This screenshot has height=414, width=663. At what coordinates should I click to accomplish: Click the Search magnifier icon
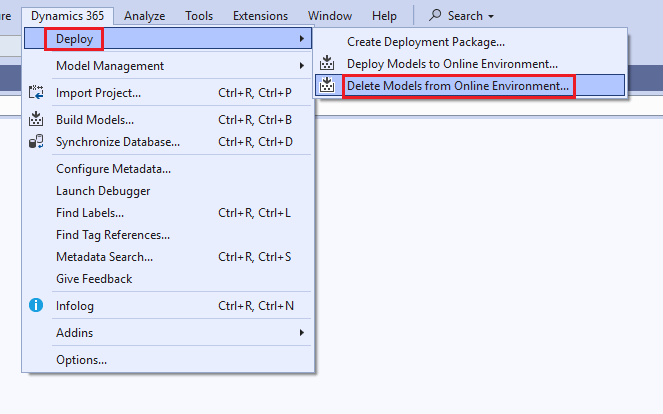[436, 16]
